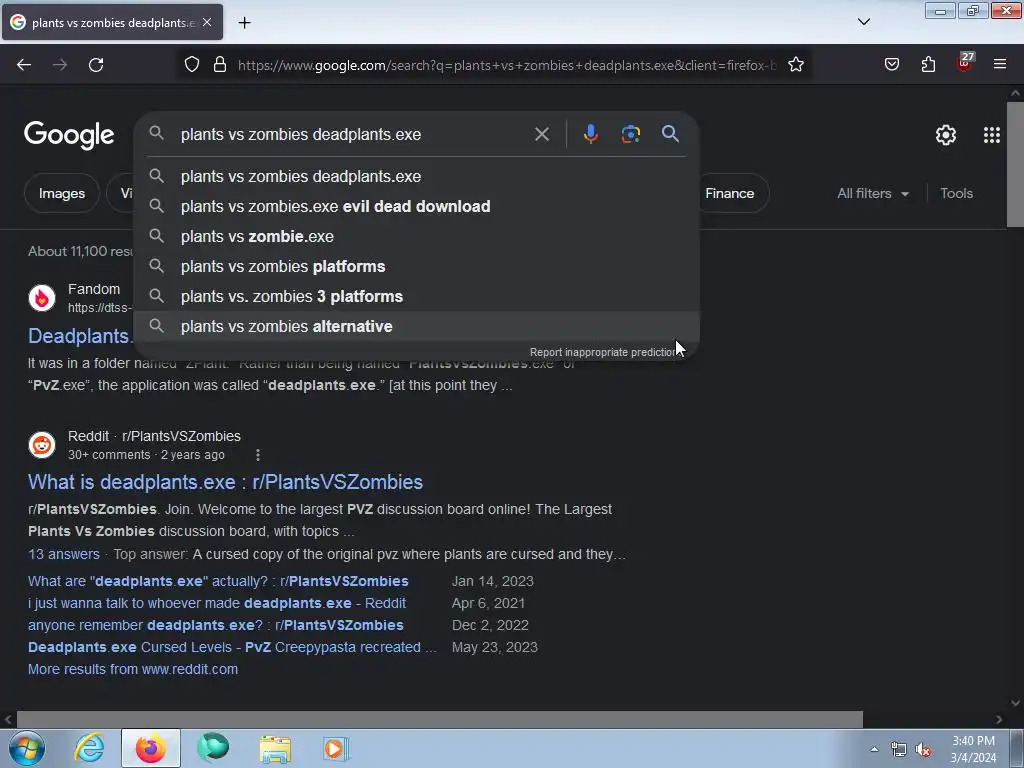Choose suggestion 'plants vs zombies.exe evil dead download'
Screen dimensions: 1024x768
tap(417, 206)
